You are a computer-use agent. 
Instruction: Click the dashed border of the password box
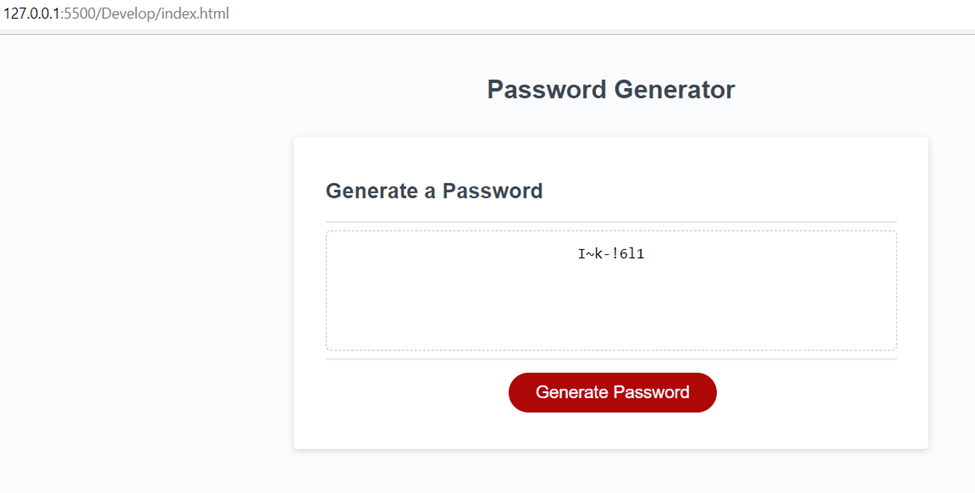point(611,231)
